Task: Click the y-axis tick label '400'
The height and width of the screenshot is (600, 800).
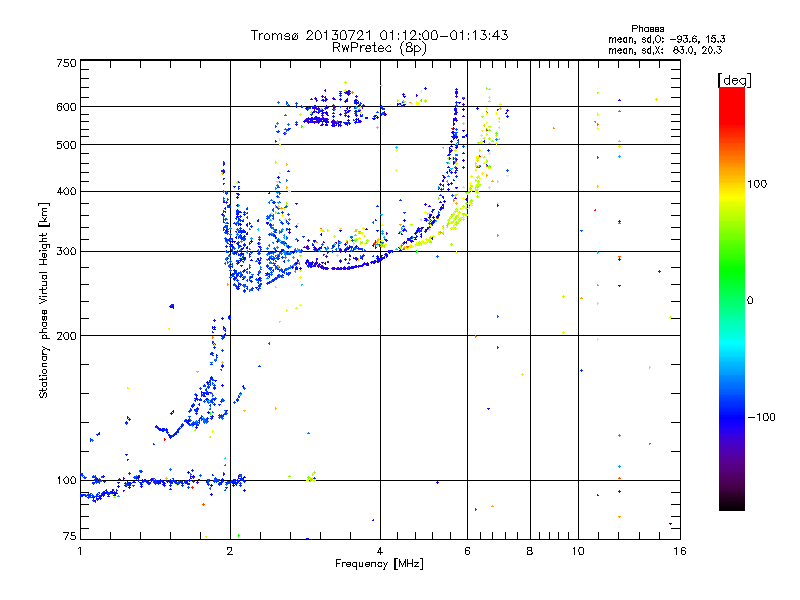Action: (x=66, y=192)
